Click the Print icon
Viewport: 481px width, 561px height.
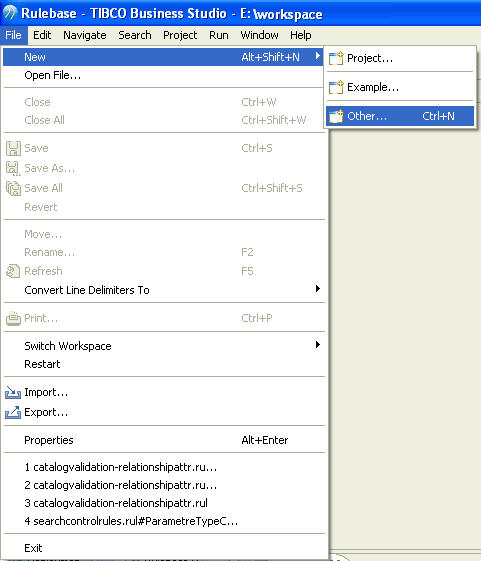tap(13, 318)
